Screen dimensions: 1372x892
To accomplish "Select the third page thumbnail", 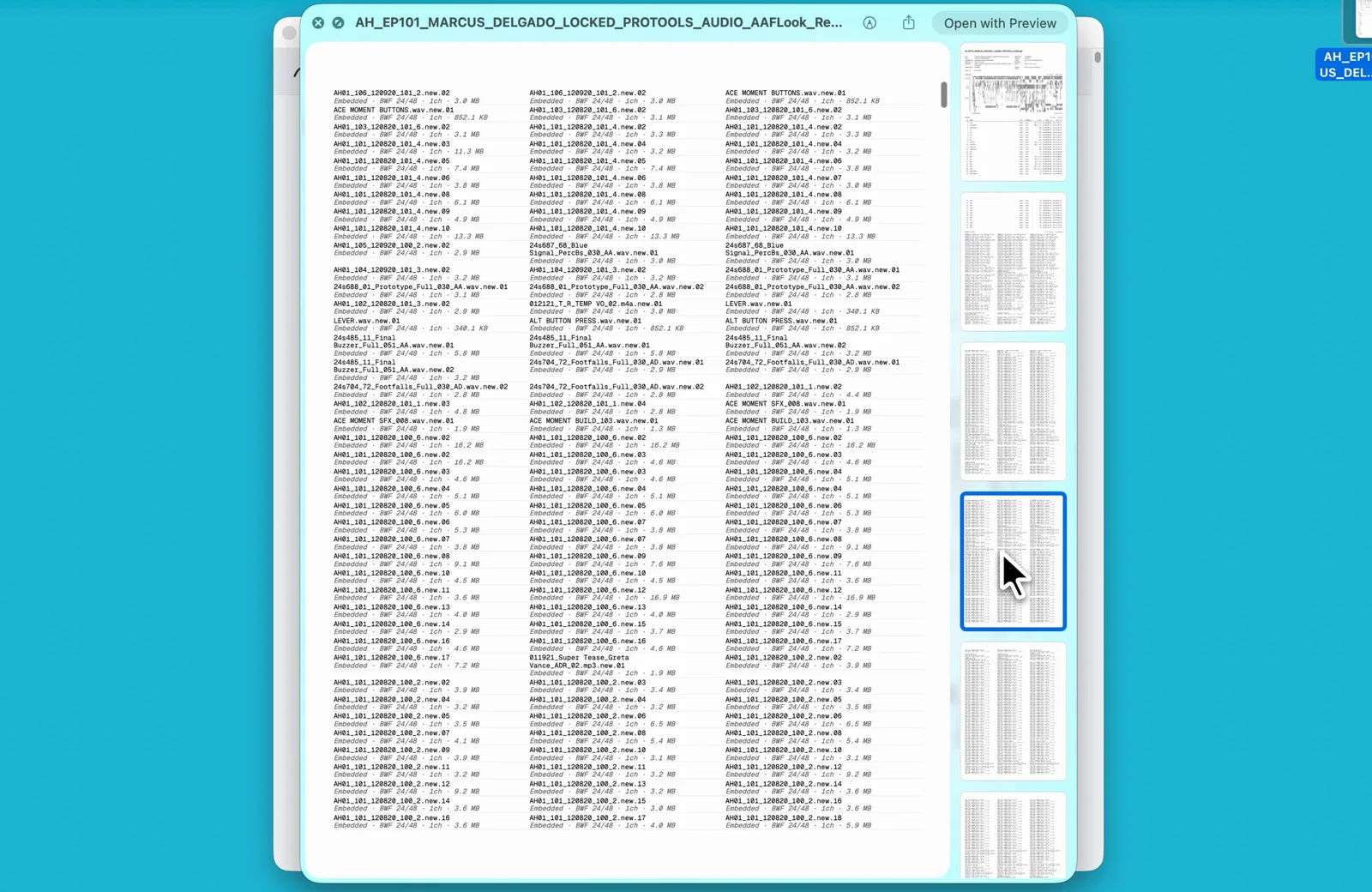I will (x=1014, y=412).
